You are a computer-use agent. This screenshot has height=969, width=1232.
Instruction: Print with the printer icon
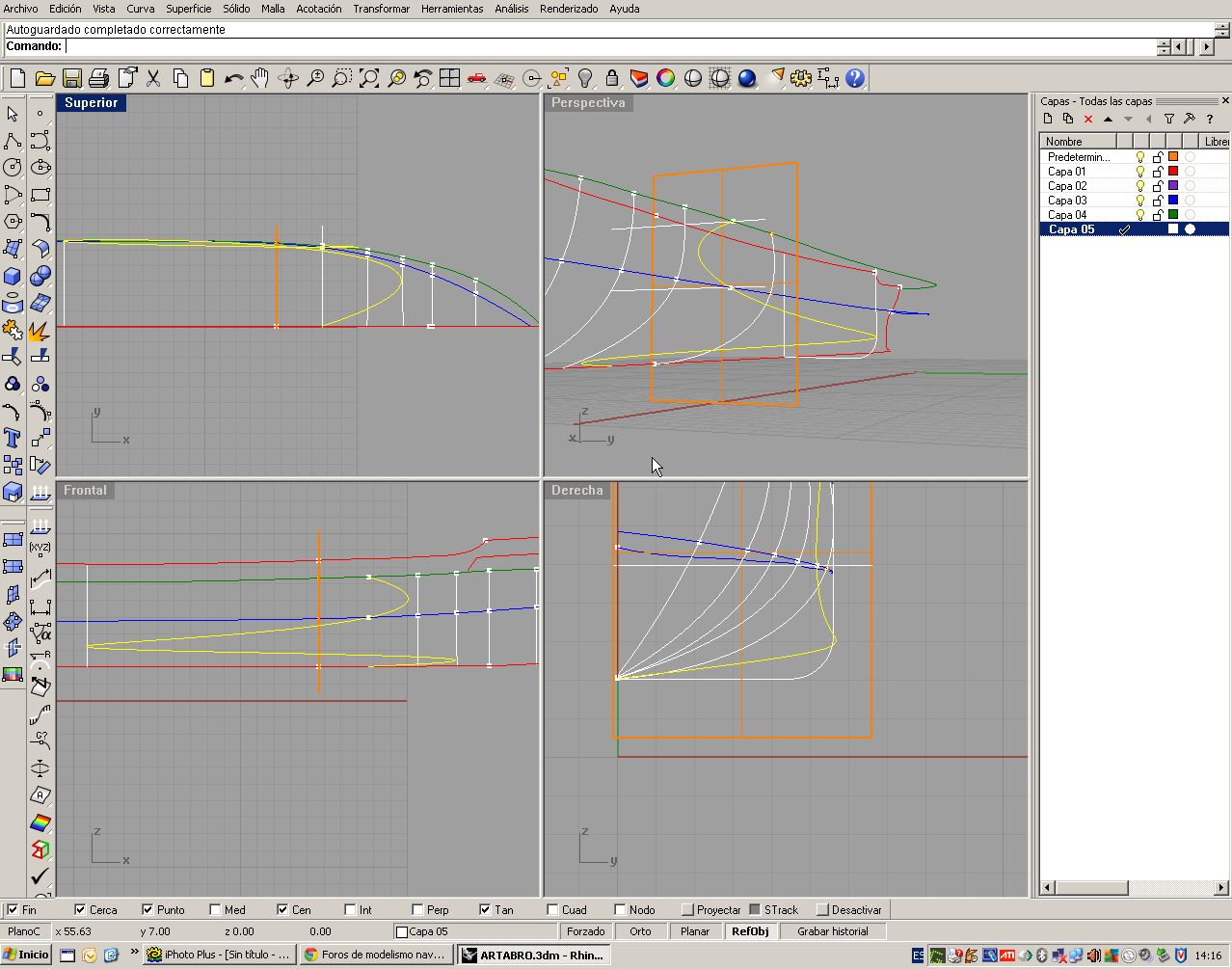click(98, 78)
